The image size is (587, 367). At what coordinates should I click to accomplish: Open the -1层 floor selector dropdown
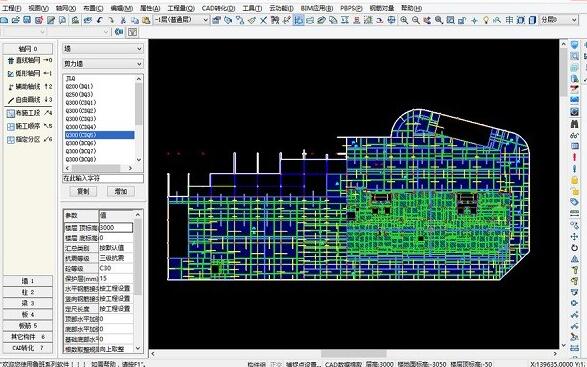pyautogui.click(x=181, y=20)
